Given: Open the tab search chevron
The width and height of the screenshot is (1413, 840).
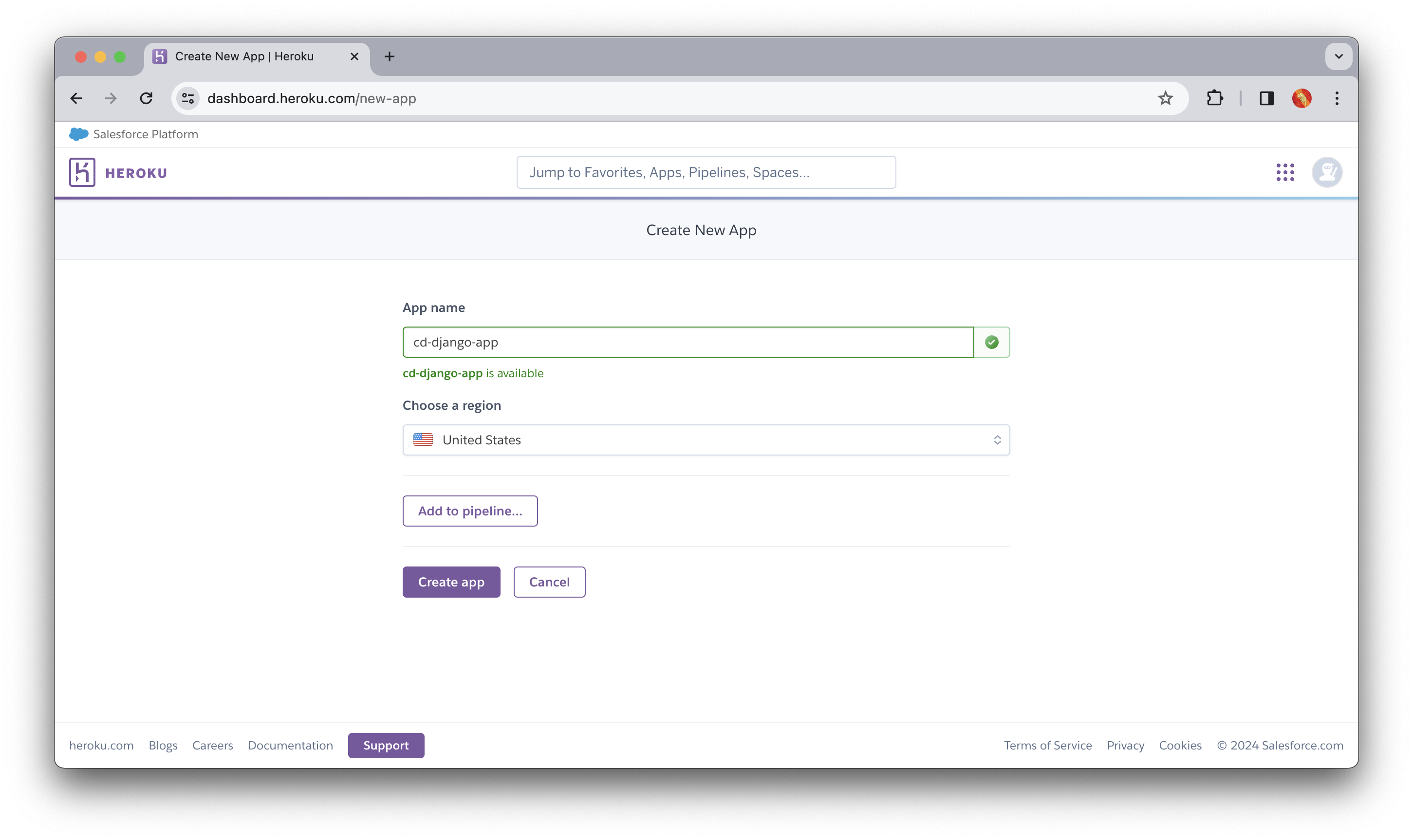Looking at the screenshot, I should coord(1339,56).
